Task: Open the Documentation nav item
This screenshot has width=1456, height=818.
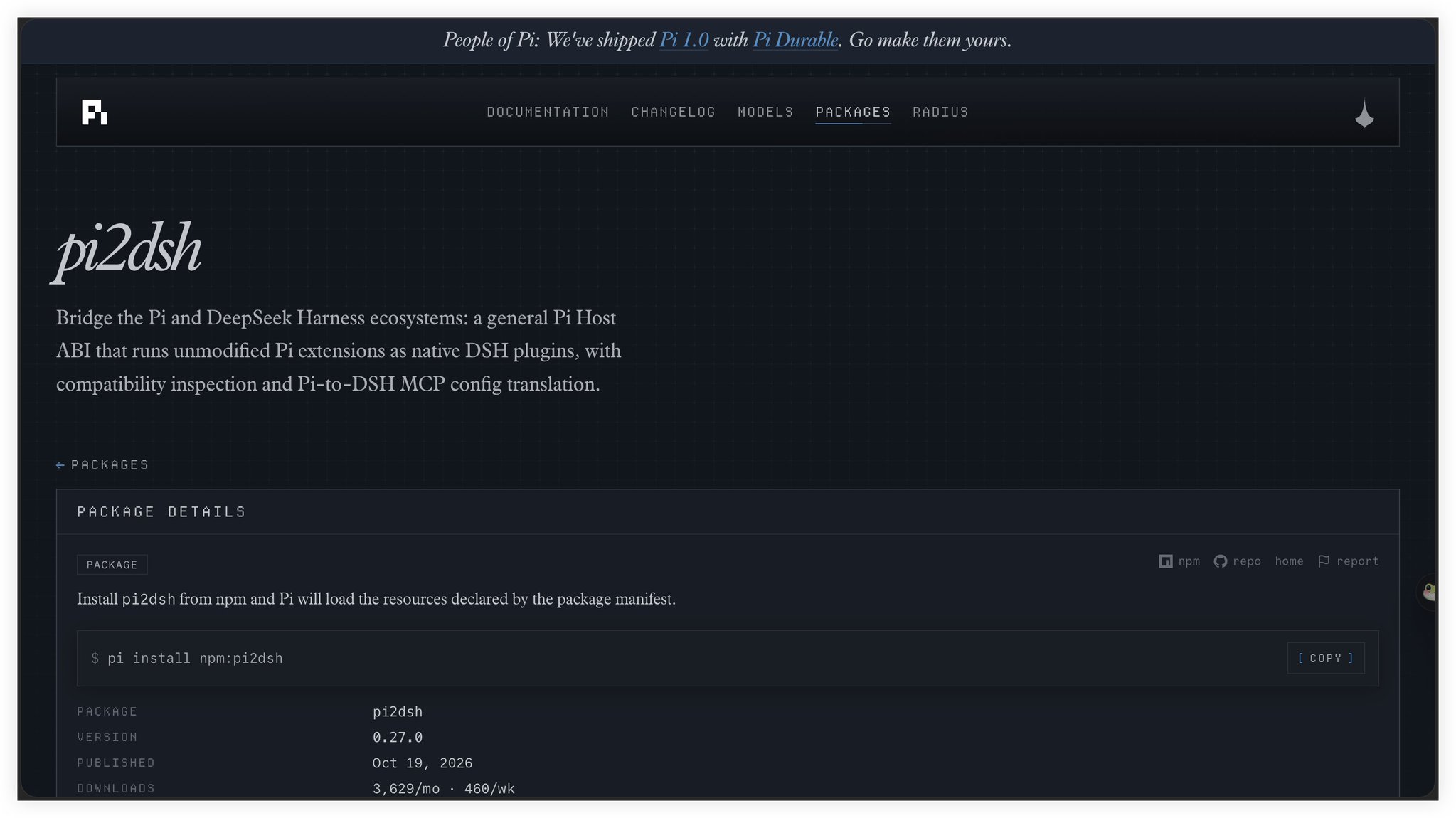Action: coord(548,112)
